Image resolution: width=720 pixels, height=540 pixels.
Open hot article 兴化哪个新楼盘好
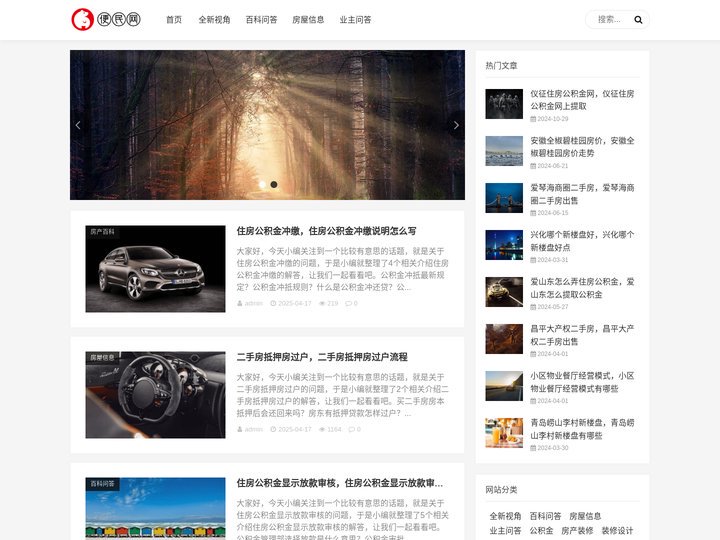[x=582, y=241]
